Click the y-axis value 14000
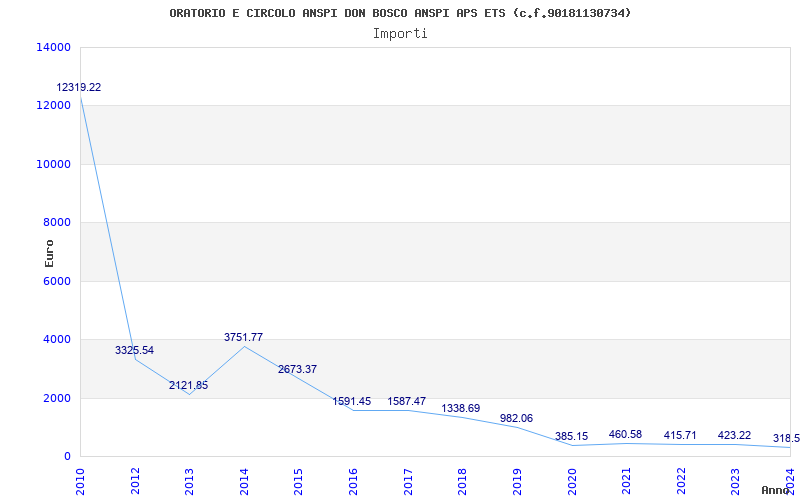 tap(53, 47)
